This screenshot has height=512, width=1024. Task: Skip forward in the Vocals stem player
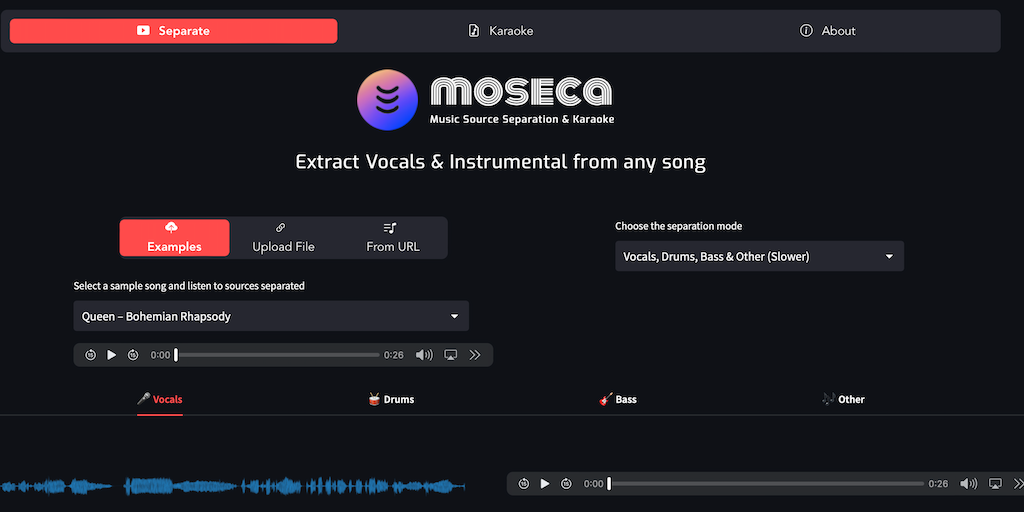566,483
